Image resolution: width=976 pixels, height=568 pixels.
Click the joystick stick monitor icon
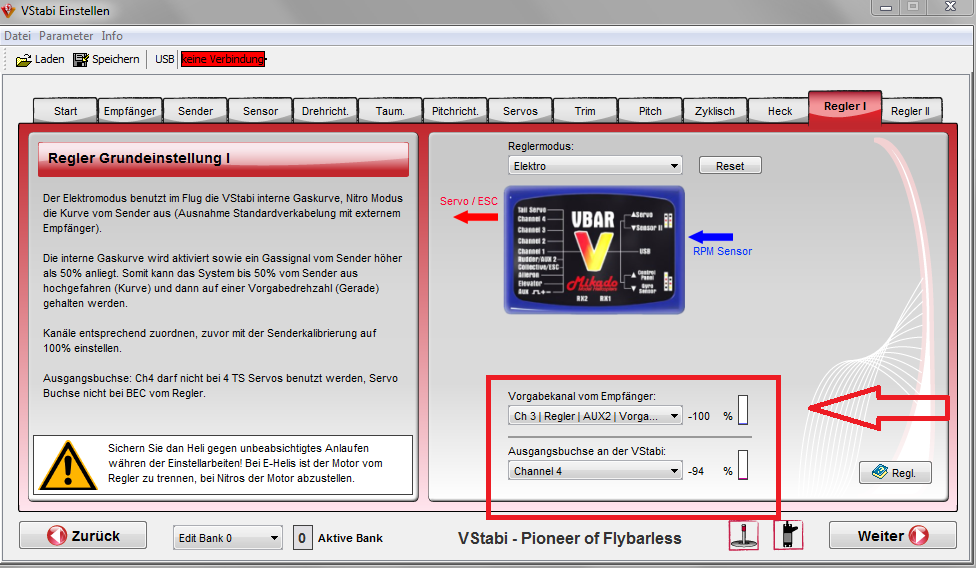pos(743,535)
